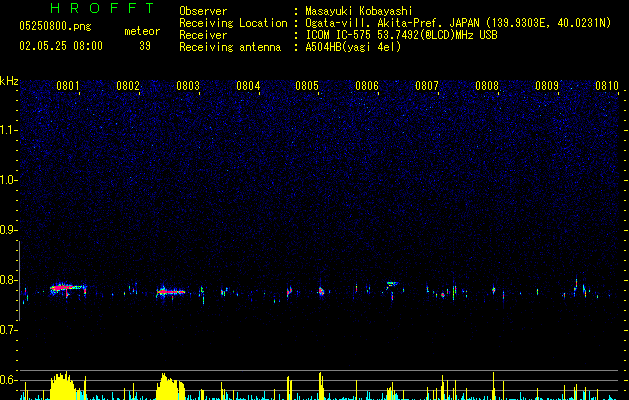629x400 pixels.
Task: Click the Receiving Location label
Action: (233, 23)
